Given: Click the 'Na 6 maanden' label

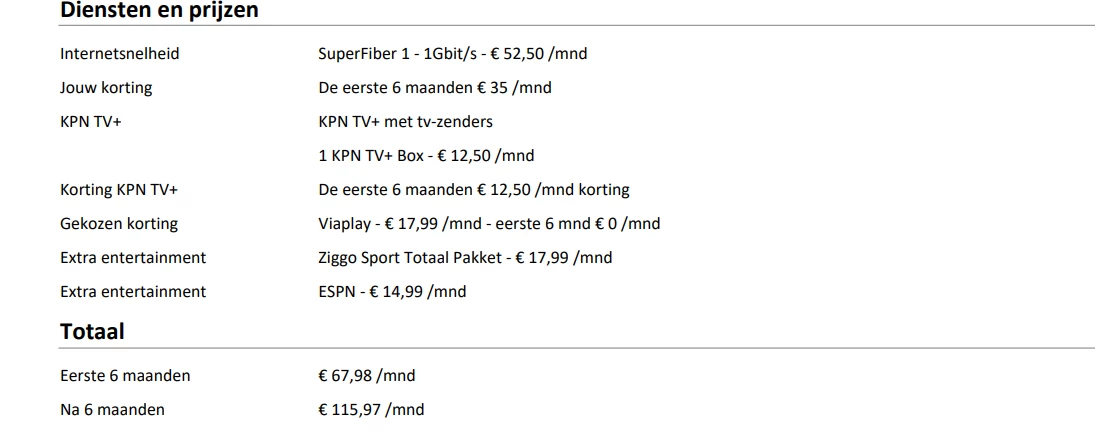Looking at the screenshot, I should tap(112, 410).
